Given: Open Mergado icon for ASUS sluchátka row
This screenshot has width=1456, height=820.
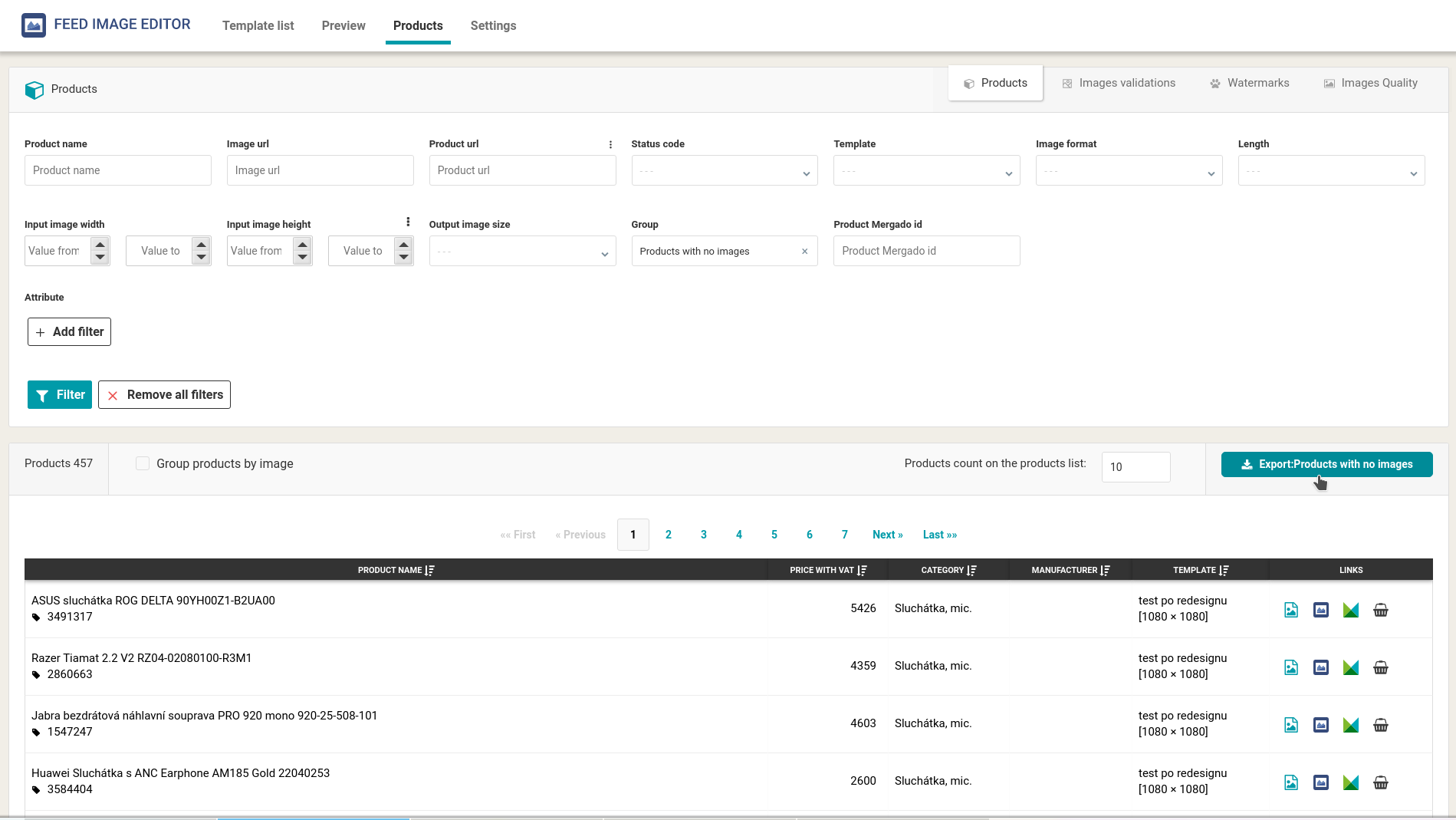Looking at the screenshot, I should point(1351,610).
